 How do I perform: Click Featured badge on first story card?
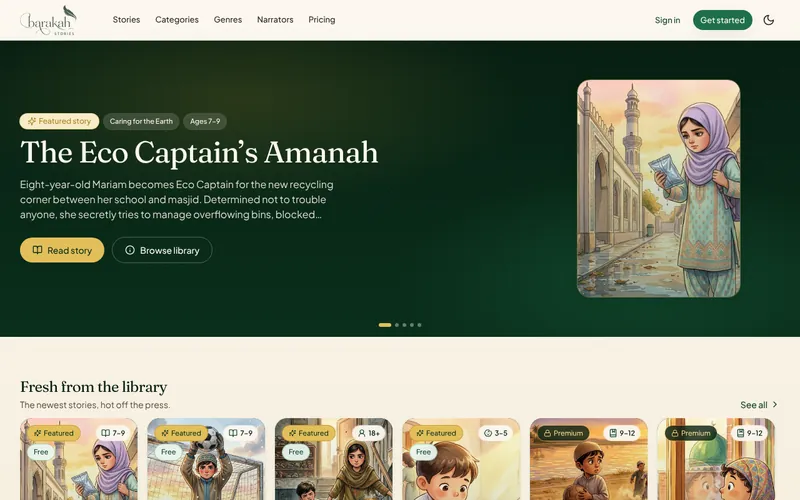click(x=54, y=433)
